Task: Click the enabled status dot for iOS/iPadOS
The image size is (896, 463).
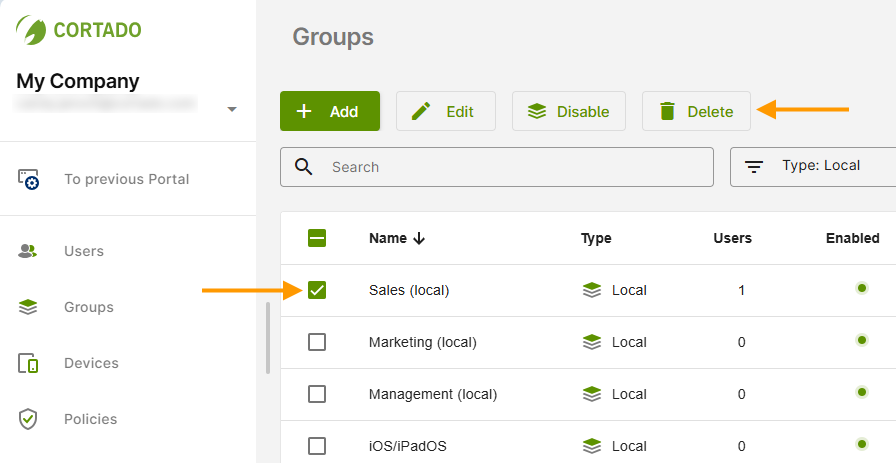Action: (862, 444)
